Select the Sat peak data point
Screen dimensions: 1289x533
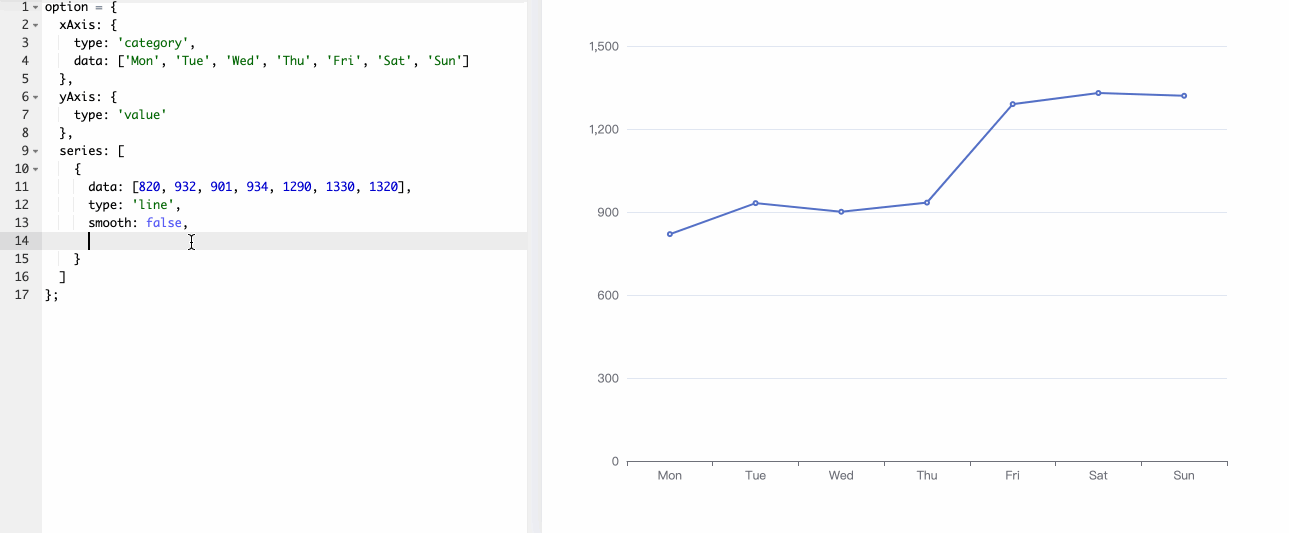[1098, 93]
